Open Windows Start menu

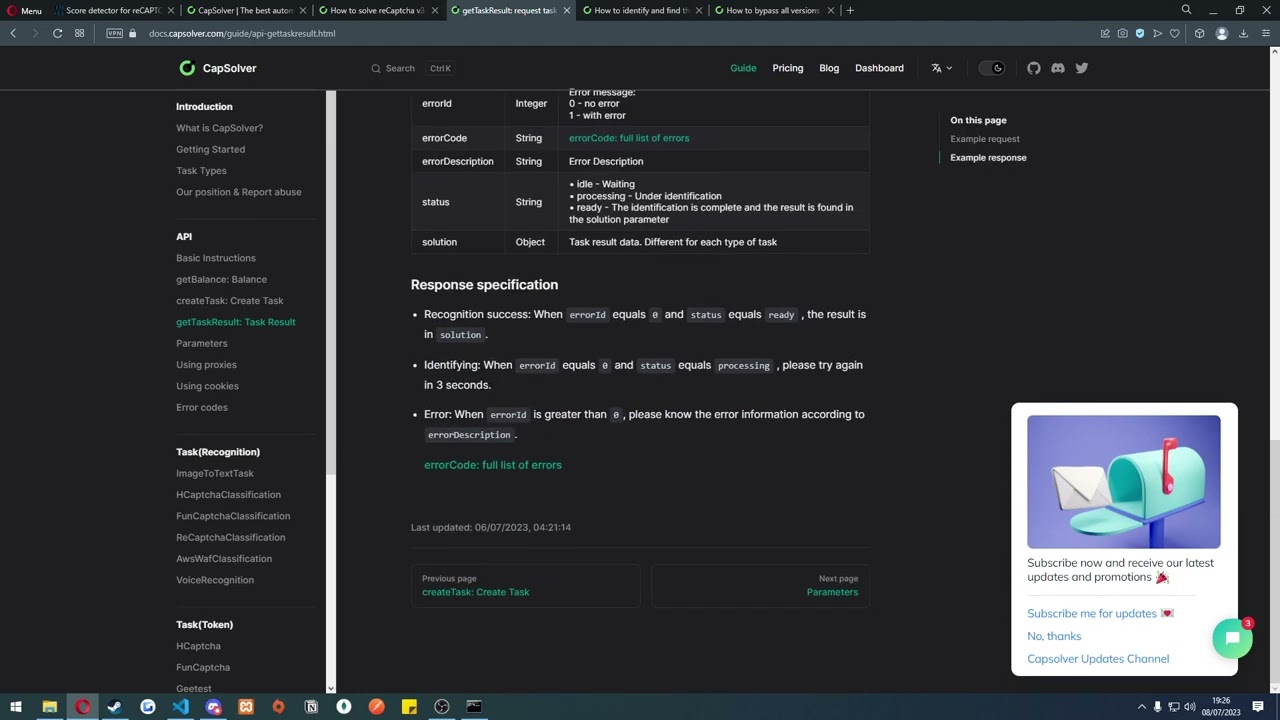(x=16, y=707)
